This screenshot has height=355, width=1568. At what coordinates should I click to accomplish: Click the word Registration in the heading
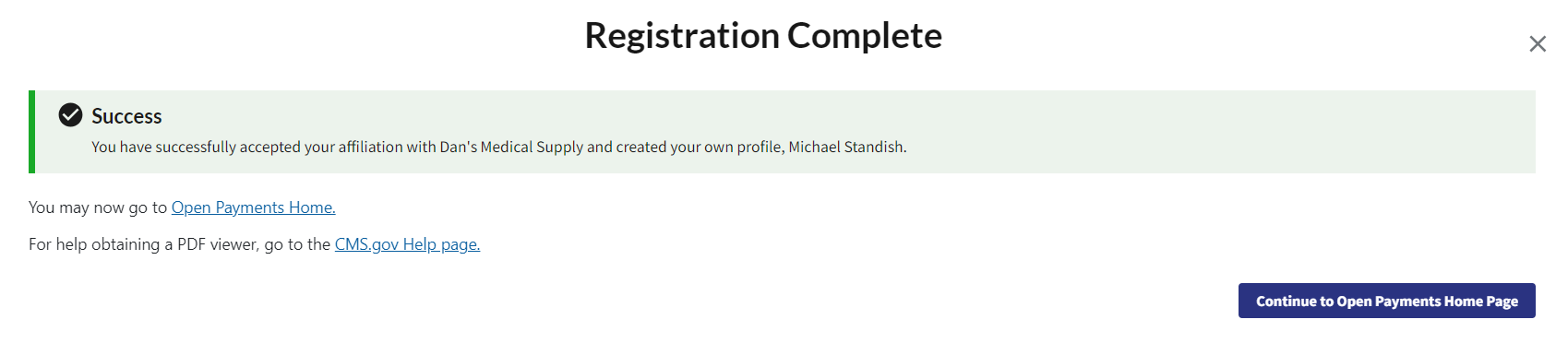pos(682,36)
